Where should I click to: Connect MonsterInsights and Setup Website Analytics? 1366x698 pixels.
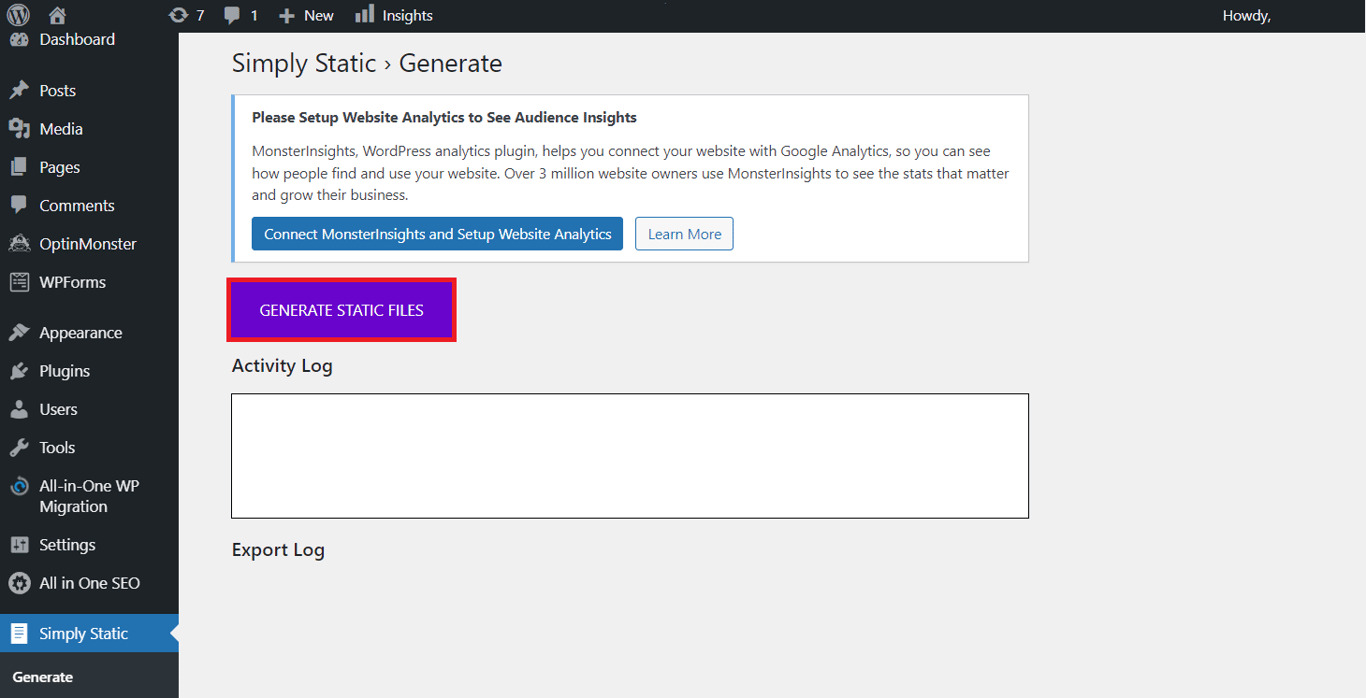pos(437,233)
